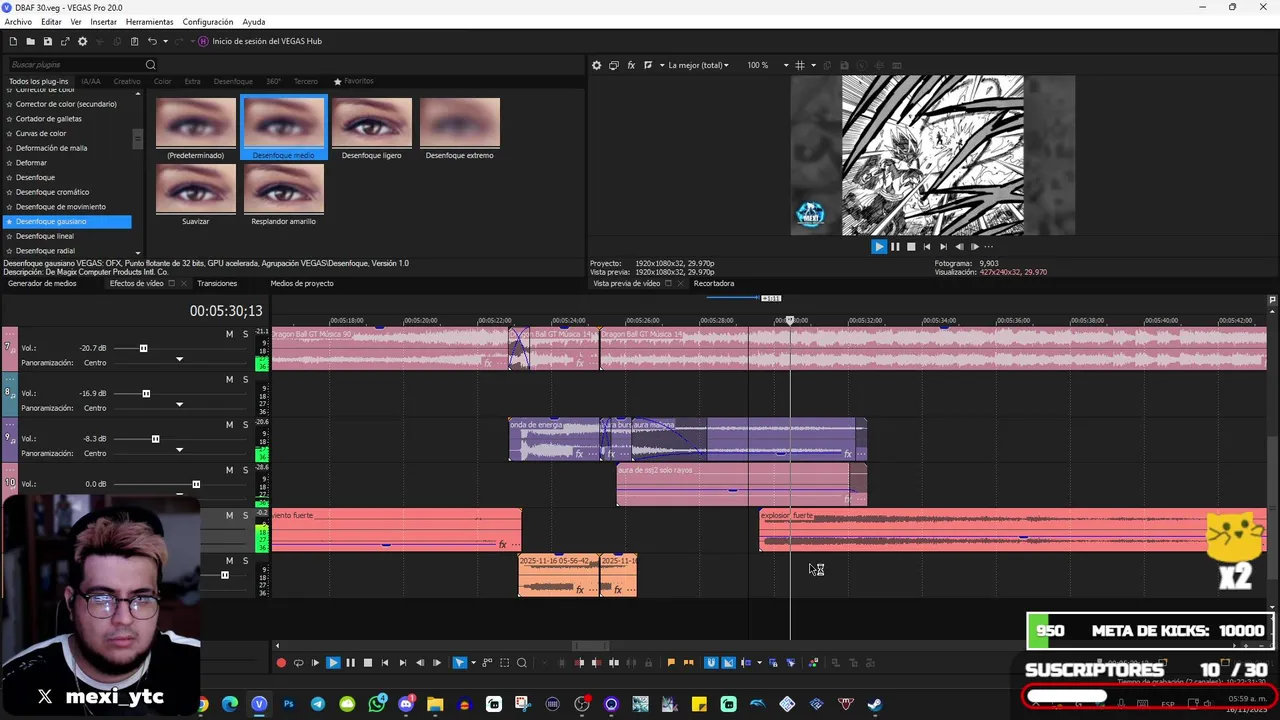Toggle snapping magnet icon
Screen dimensions: 1280x720
point(711,662)
